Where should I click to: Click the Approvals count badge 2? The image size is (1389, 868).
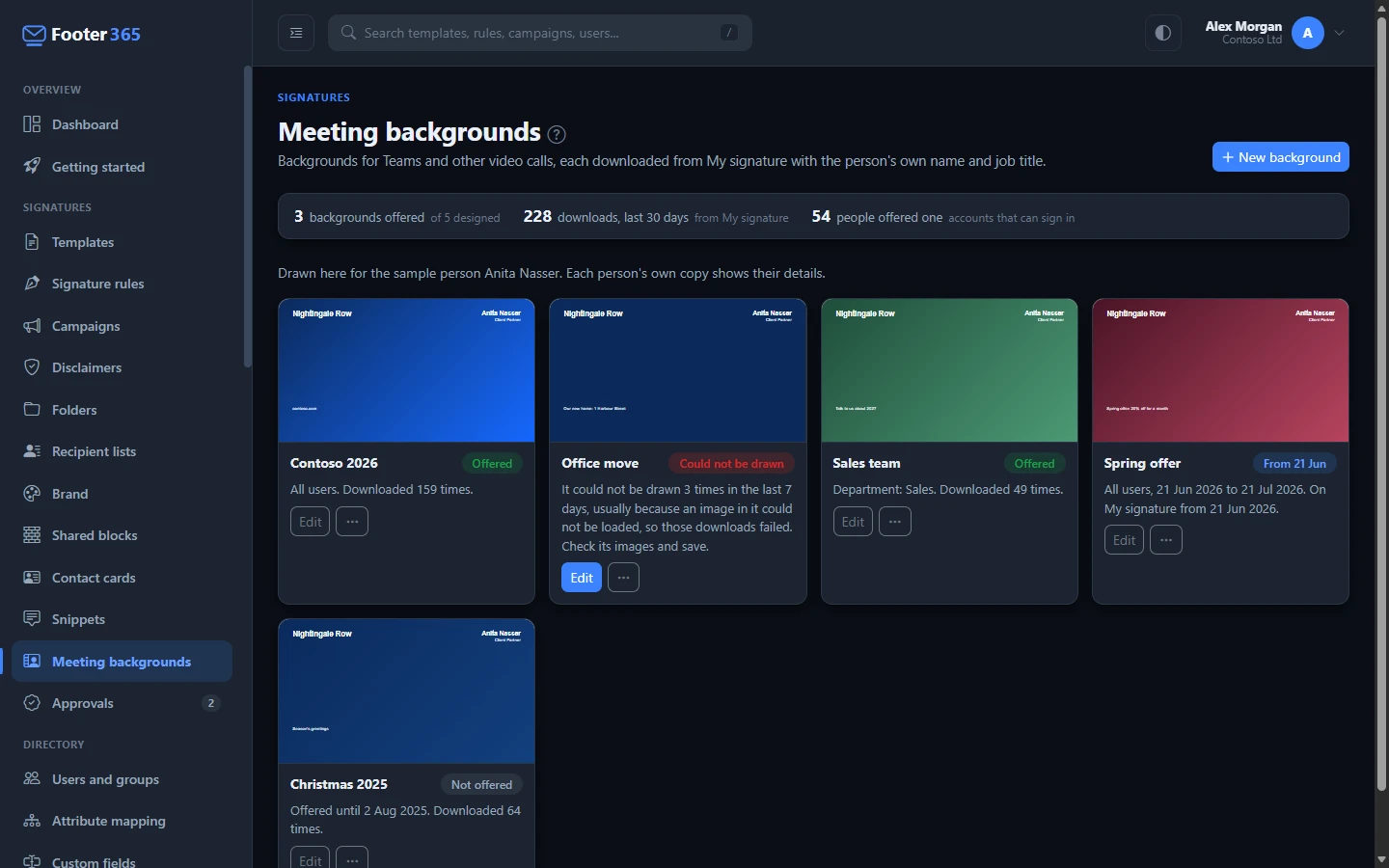210,703
